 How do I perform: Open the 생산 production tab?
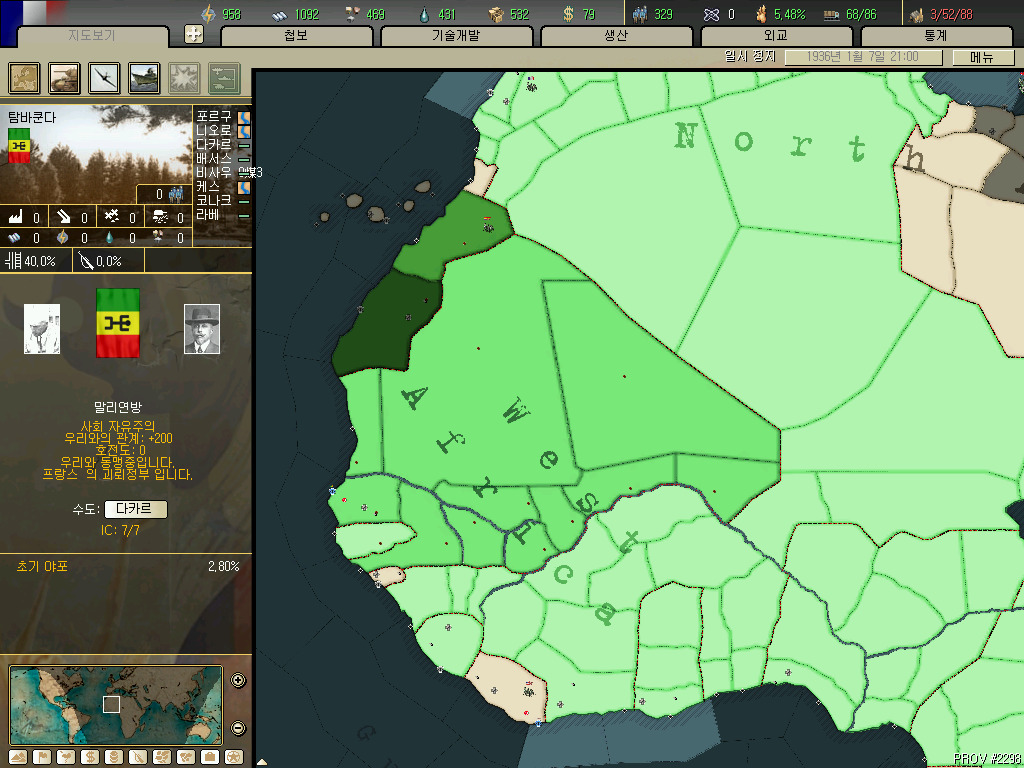[616, 36]
